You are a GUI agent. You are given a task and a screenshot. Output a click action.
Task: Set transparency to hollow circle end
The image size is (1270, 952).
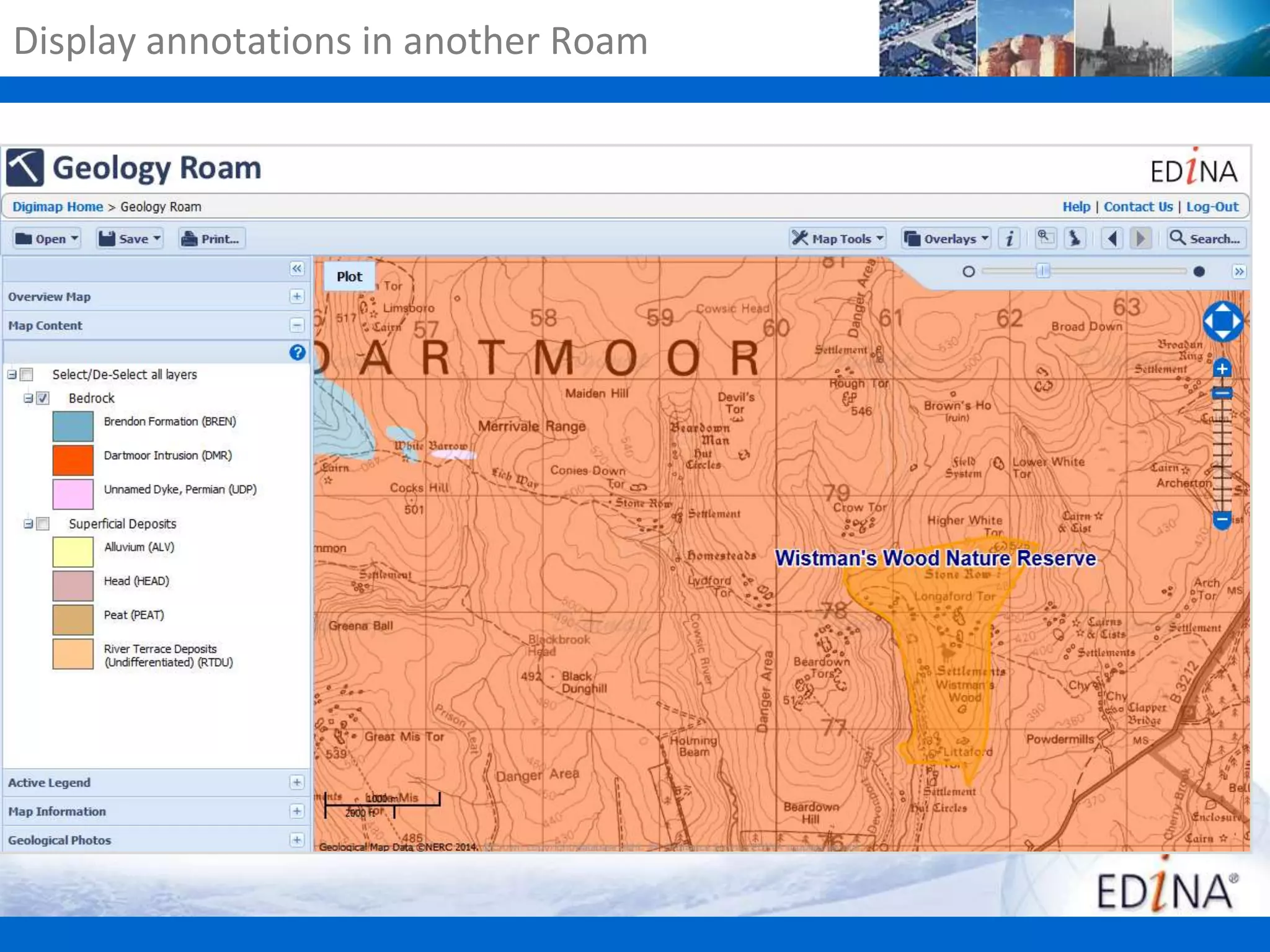pyautogui.click(x=969, y=271)
